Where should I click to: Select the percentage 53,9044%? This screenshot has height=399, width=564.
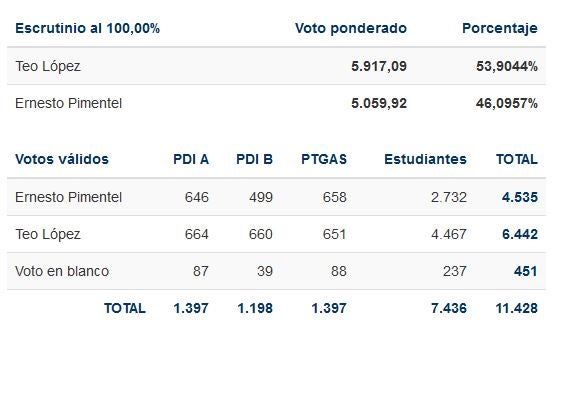point(507,66)
